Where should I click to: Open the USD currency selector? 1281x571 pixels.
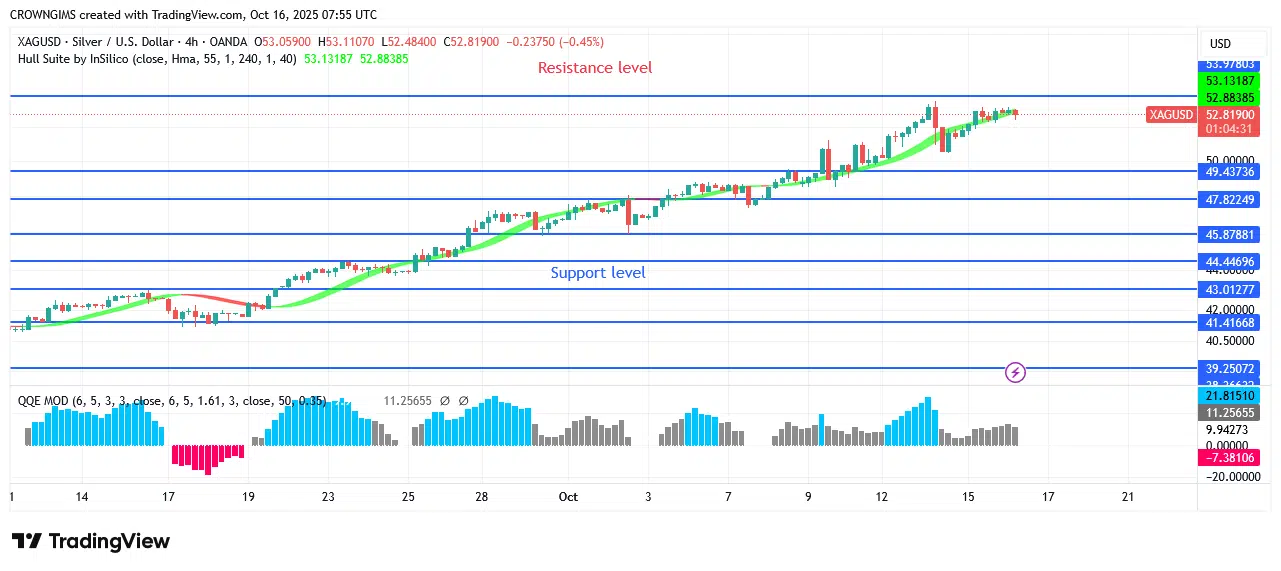[x=1220, y=44]
